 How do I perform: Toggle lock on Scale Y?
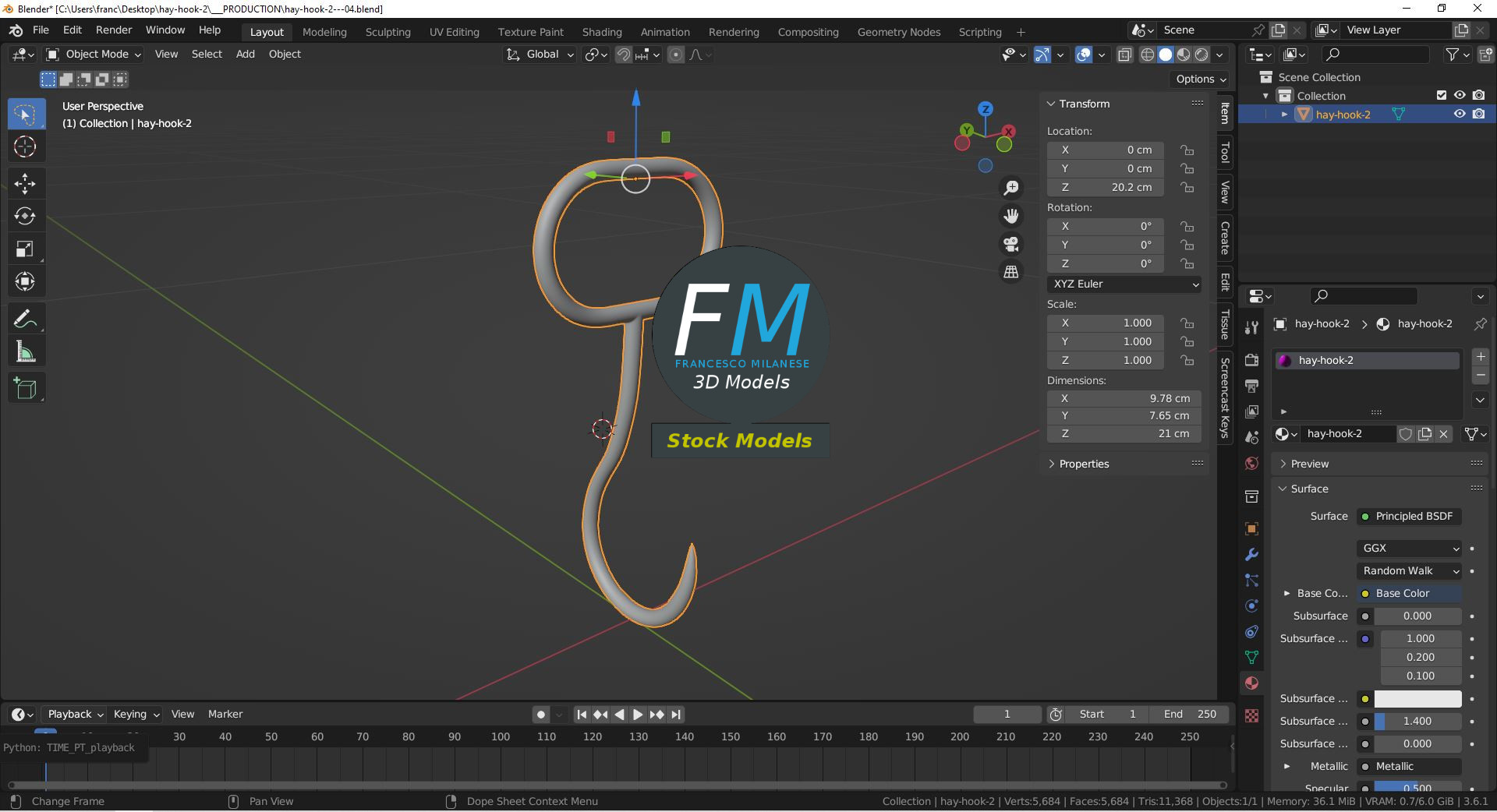pos(1187,341)
